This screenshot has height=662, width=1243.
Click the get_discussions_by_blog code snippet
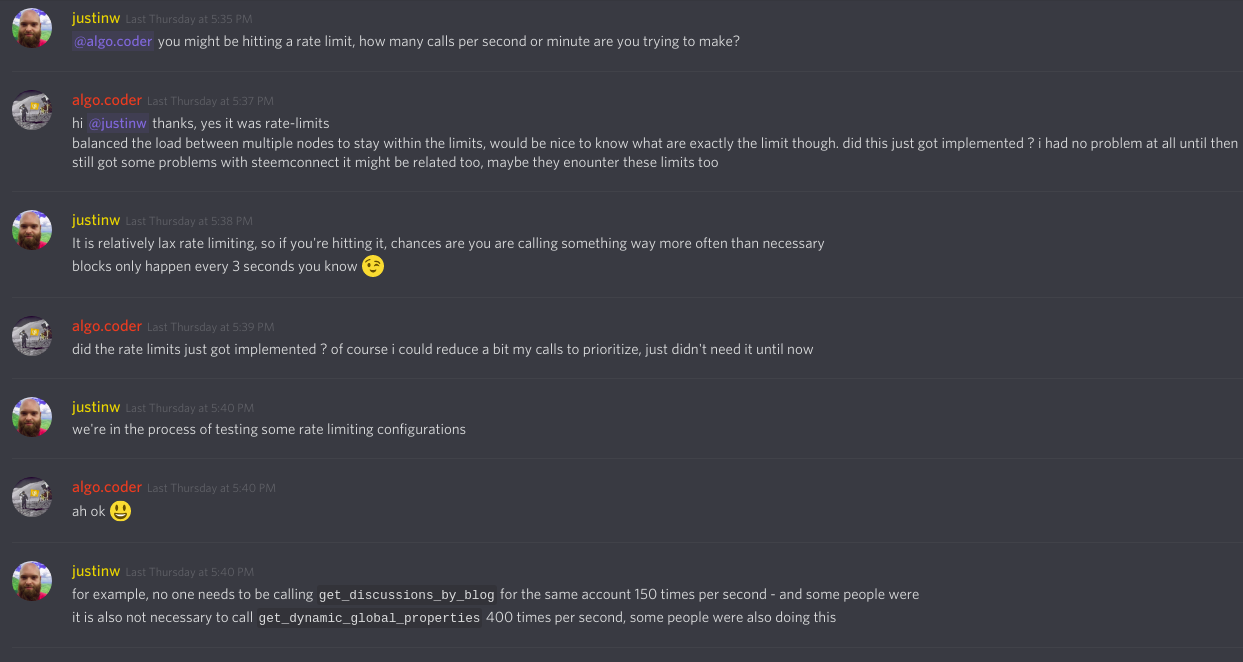pyautogui.click(x=407, y=595)
